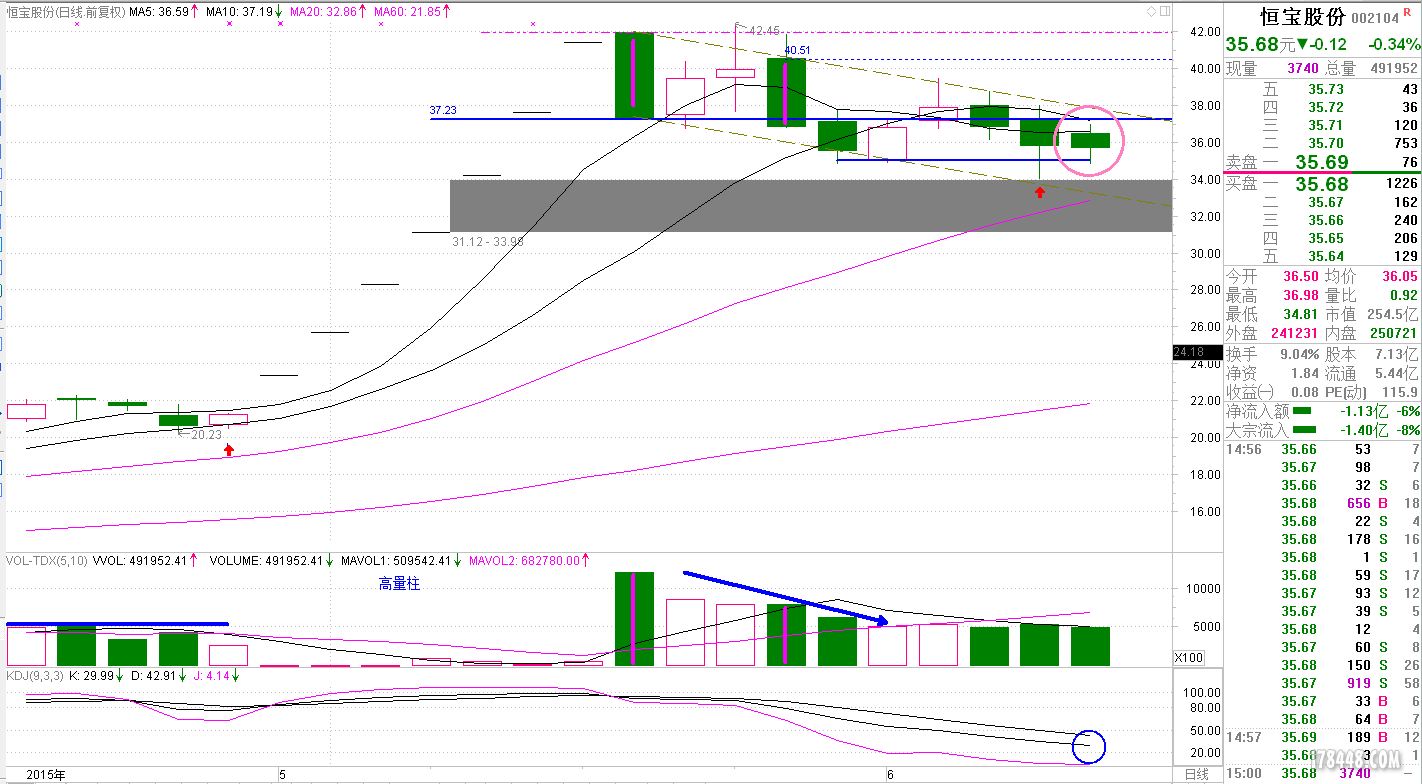Click the 20.23 low price label
Image resolution: width=1422 pixels, height=784 pixels.
[205, 435]
